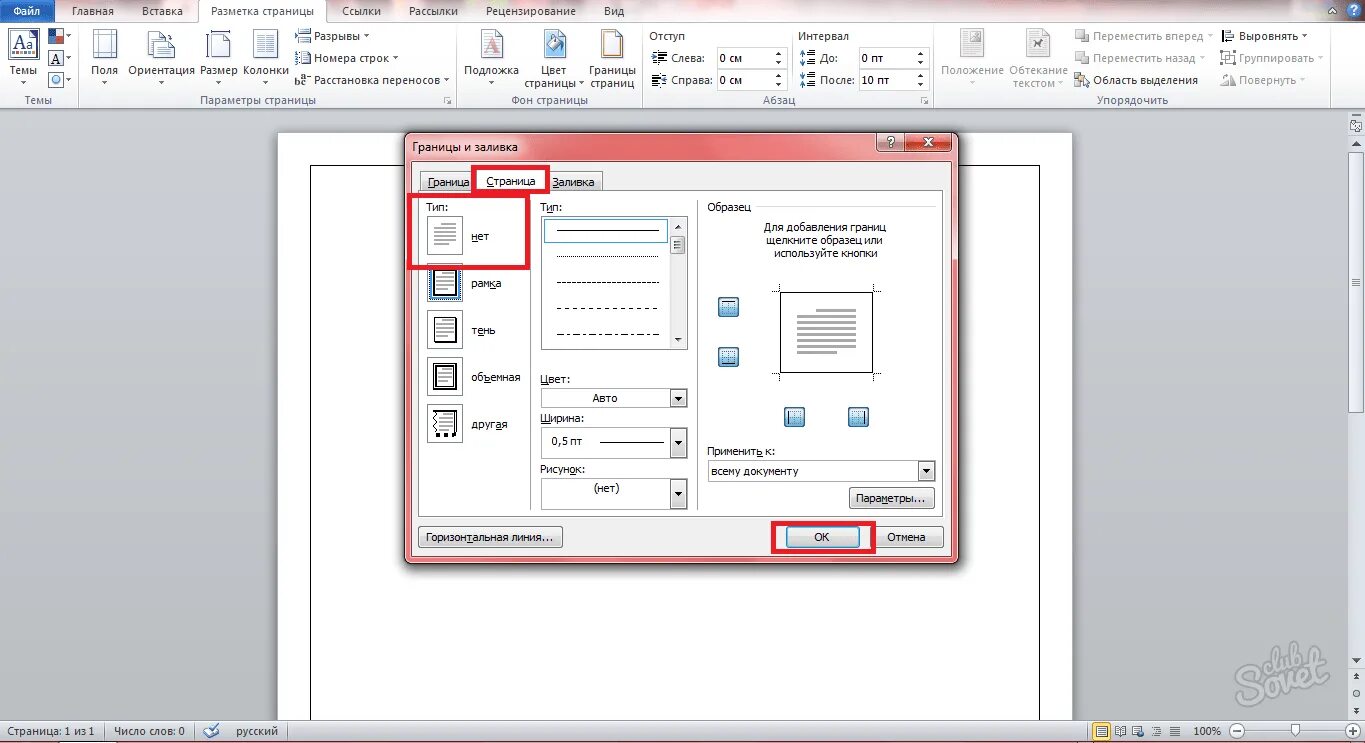Select the 'другая' custom border type
Viewport: 1365px width, 743px height.
tap(445, 424)
